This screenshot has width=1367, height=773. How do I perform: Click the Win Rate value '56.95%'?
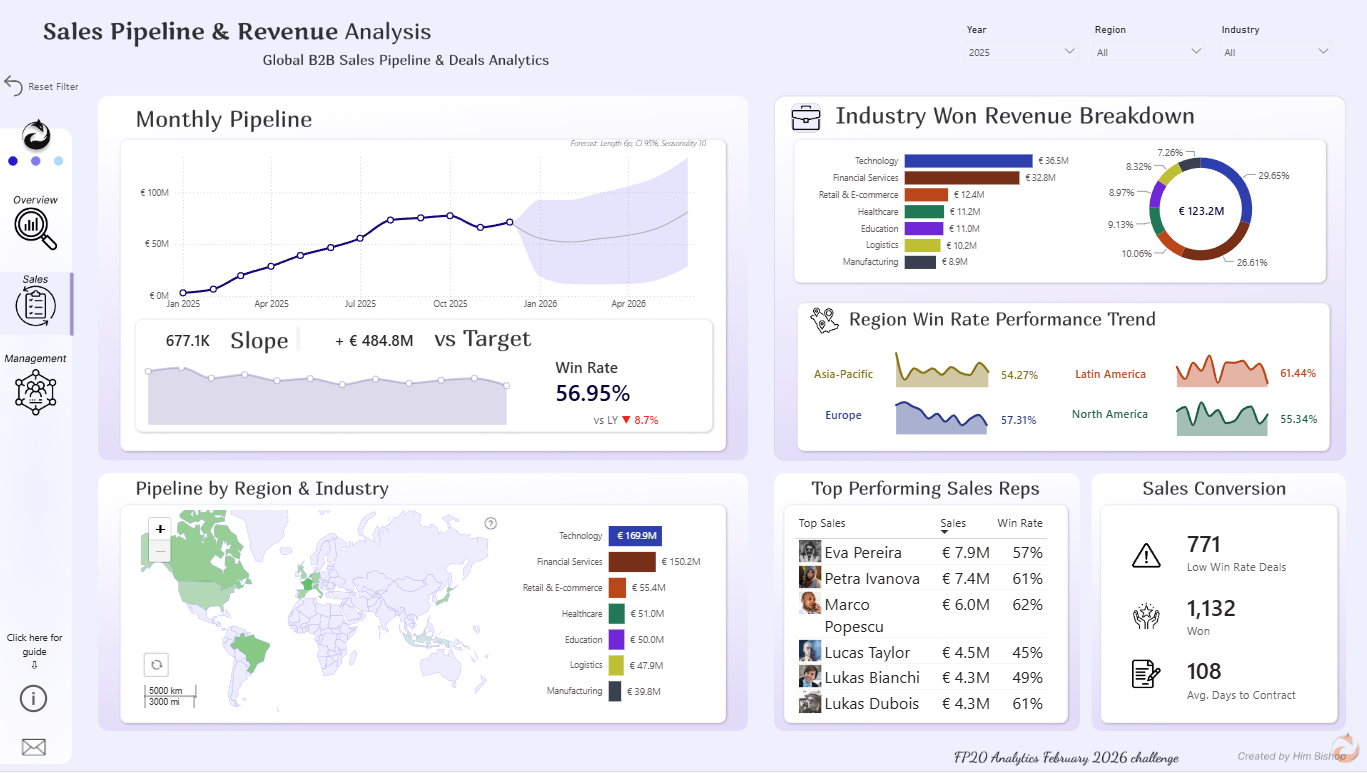click(593, 394)
